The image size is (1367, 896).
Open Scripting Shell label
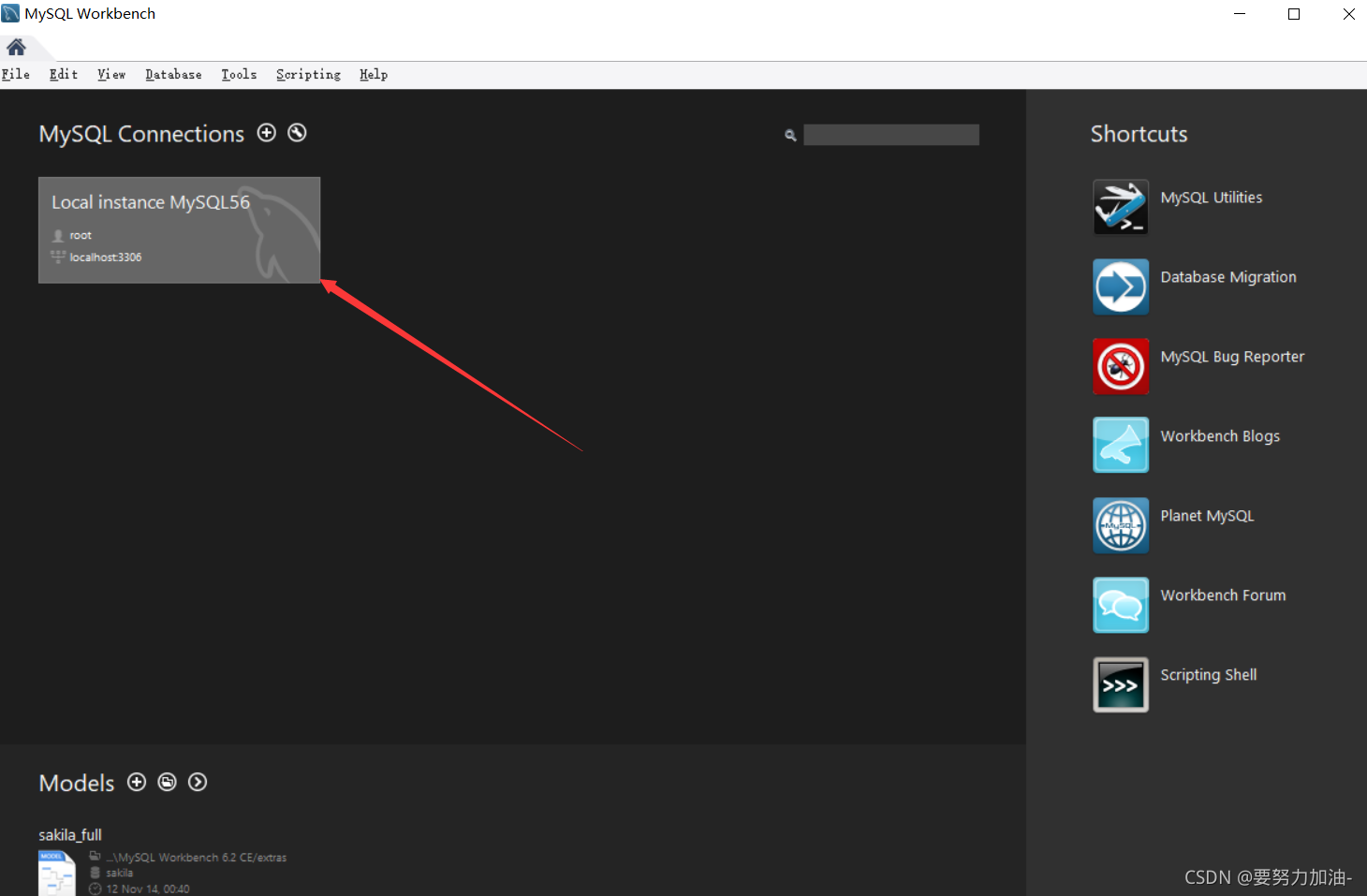(1209, 675)
